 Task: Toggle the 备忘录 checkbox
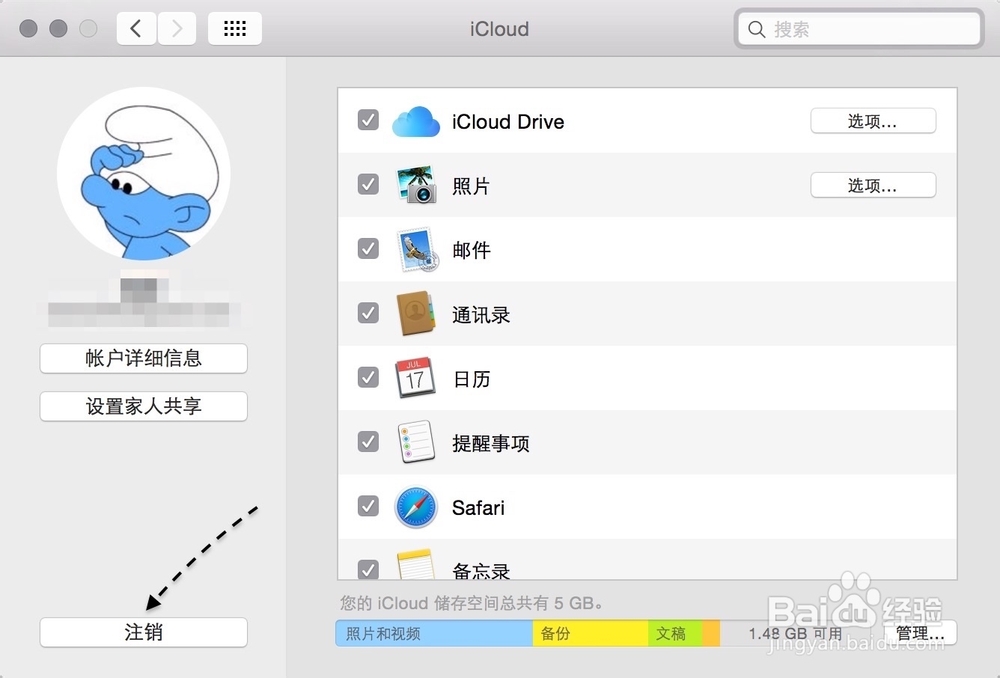point(368,569)
